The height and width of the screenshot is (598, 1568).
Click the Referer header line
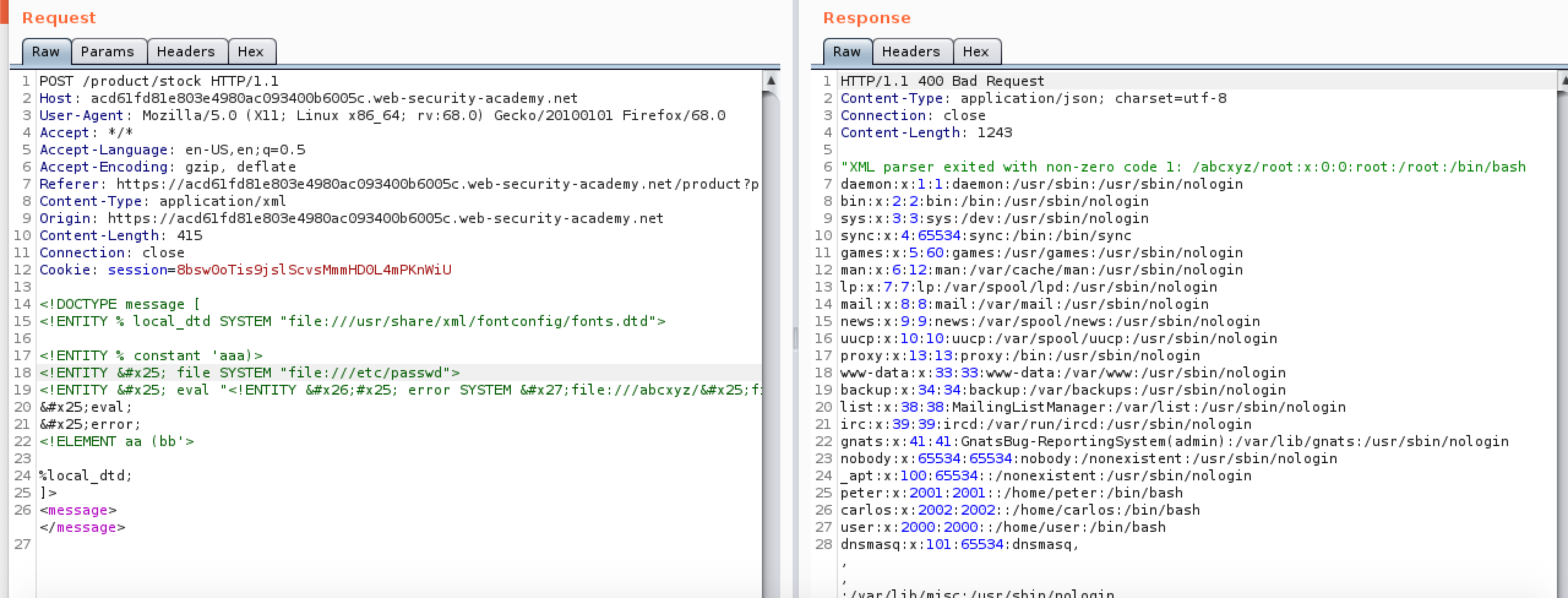tap(399, 184)
